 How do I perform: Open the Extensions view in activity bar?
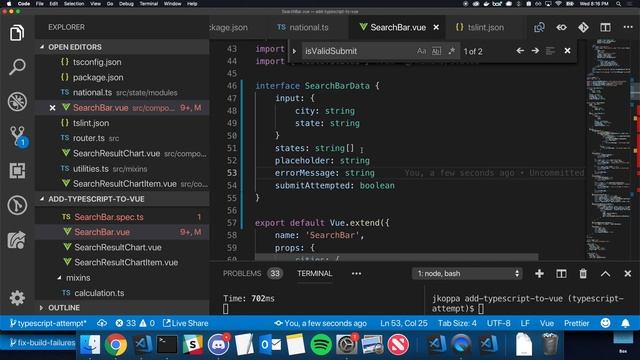(17, 171)
